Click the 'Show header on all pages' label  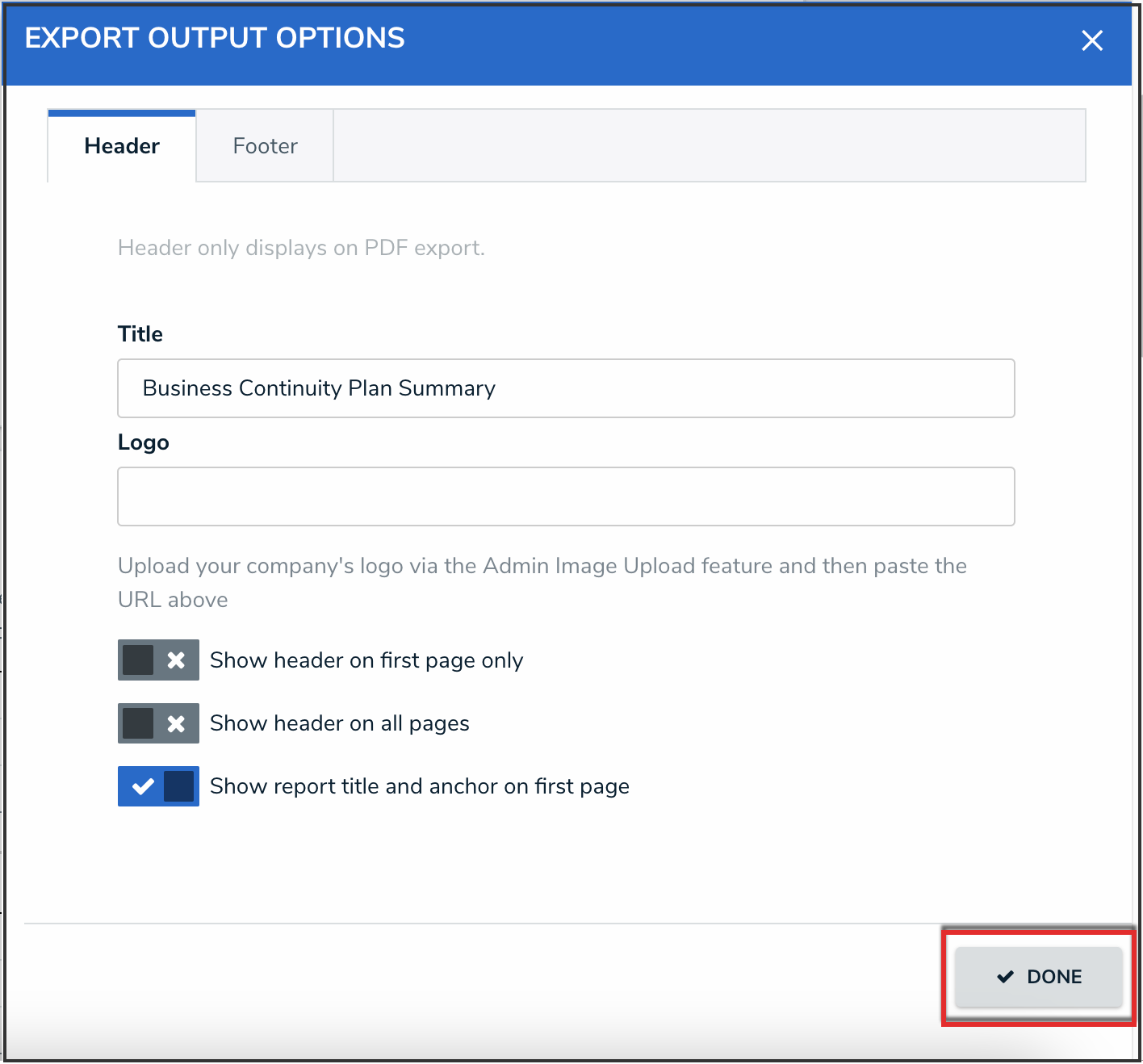click(339, 723)
